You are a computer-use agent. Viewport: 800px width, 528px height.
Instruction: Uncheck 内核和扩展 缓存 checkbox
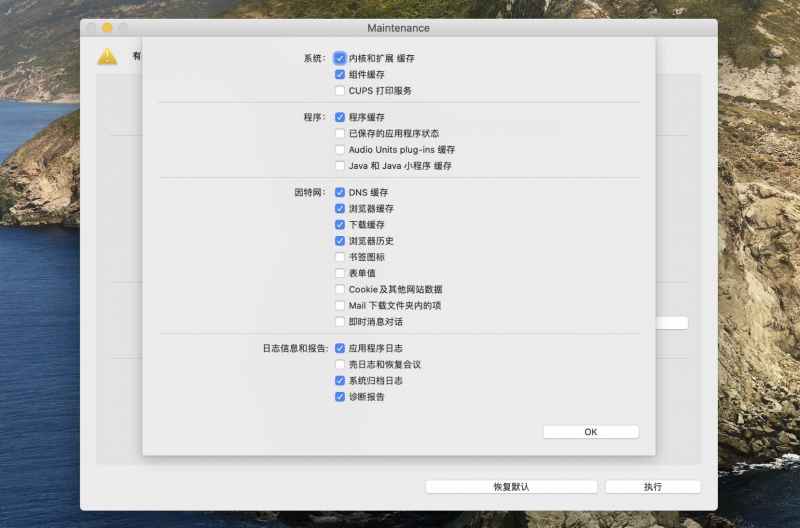340,58
